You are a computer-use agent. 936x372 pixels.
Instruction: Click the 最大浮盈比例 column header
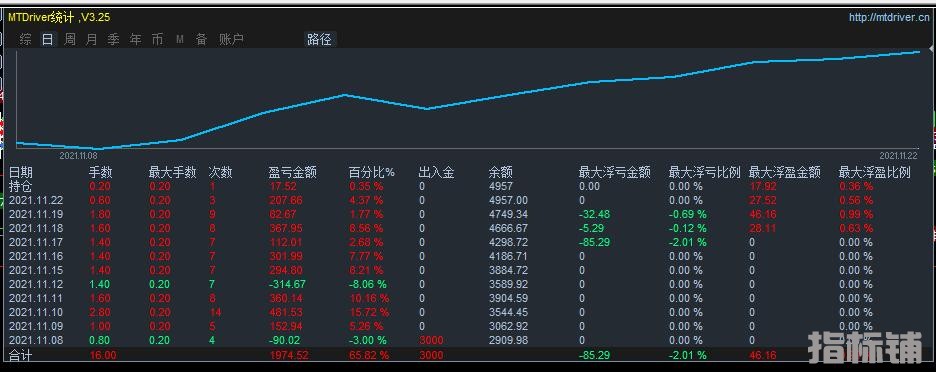pyautogui.click(x=875, y=173)
